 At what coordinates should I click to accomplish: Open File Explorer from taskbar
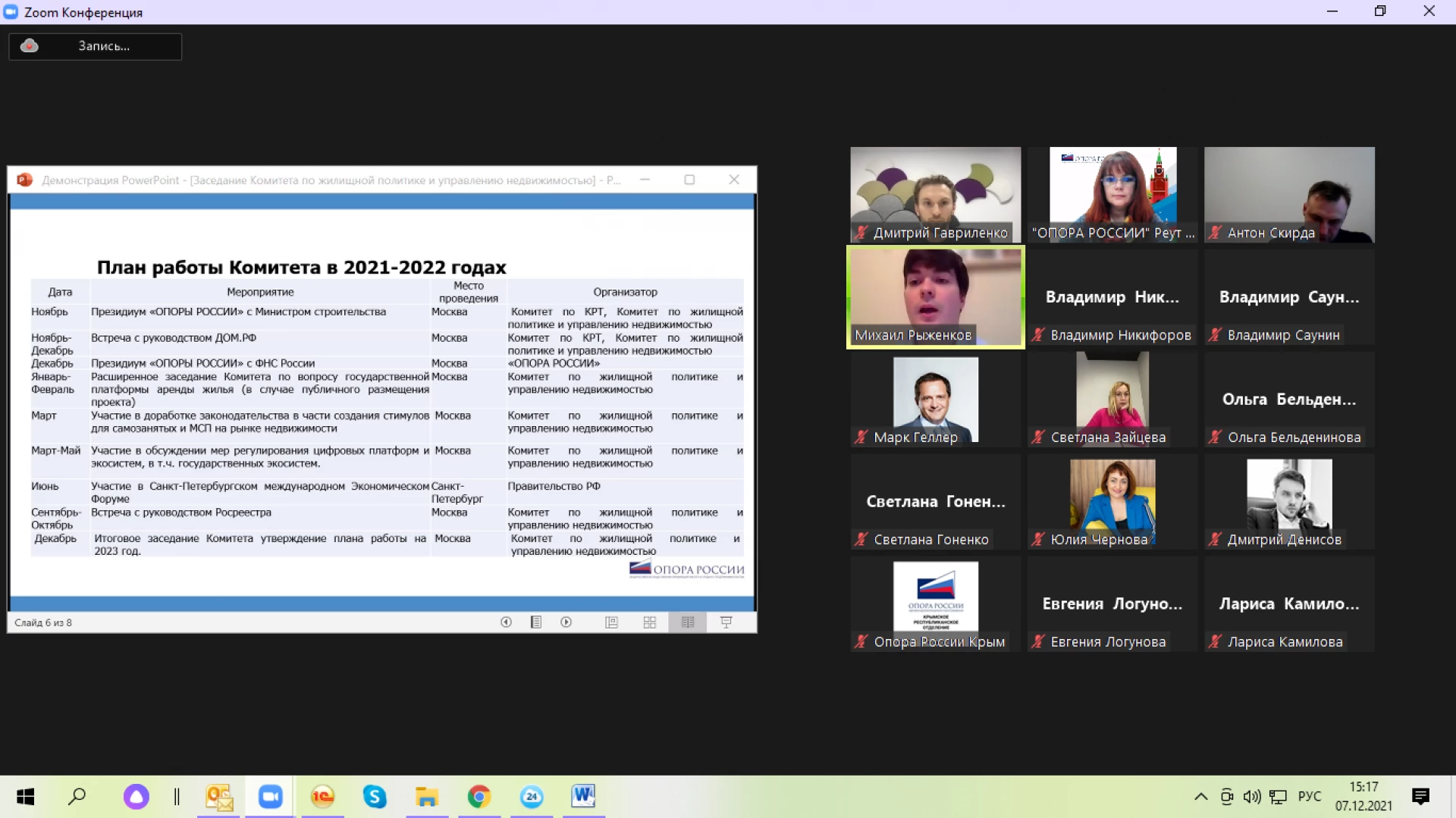(x=426, y=797)
